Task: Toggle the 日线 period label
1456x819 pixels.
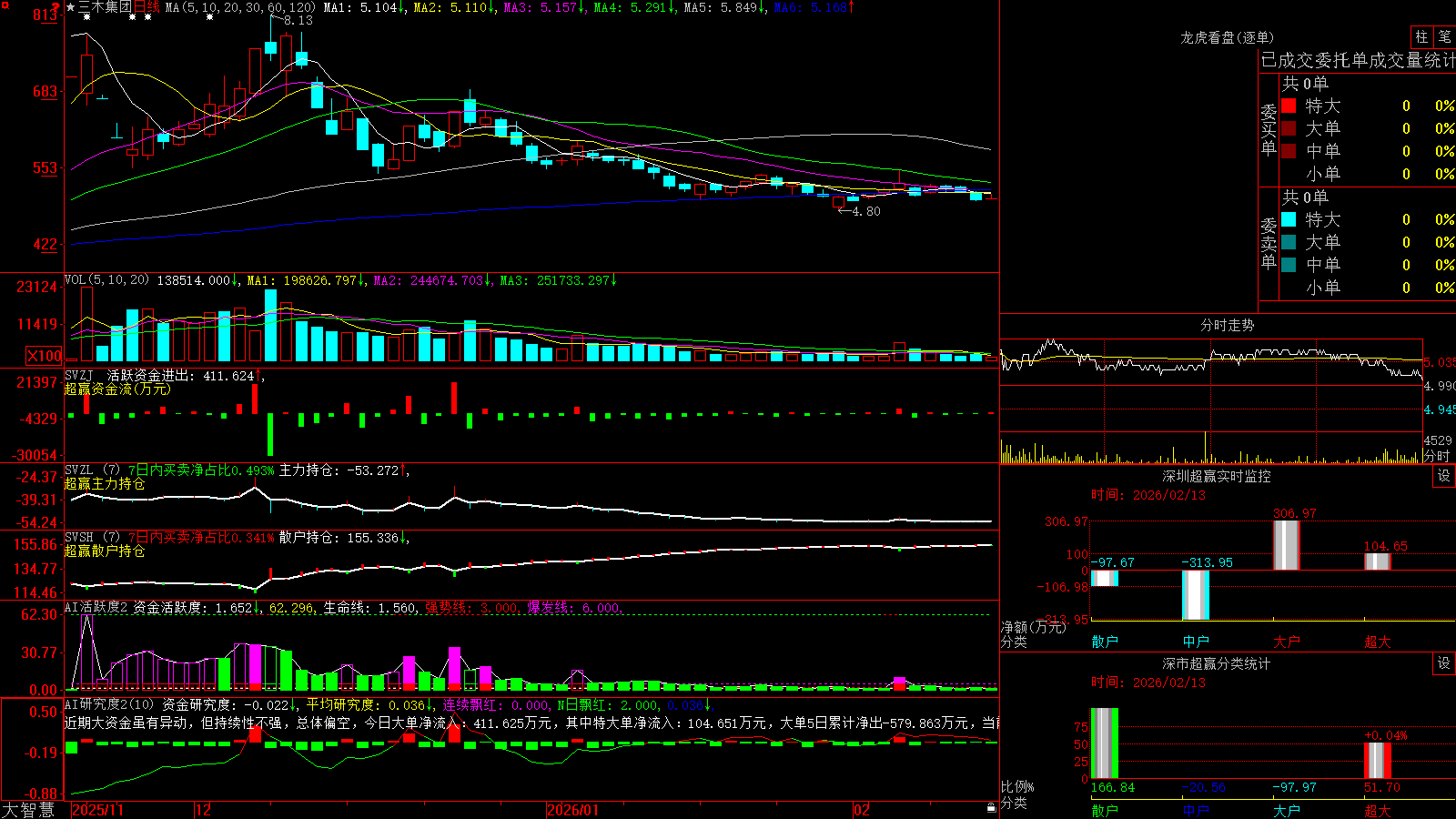Action: click(147, 7)
